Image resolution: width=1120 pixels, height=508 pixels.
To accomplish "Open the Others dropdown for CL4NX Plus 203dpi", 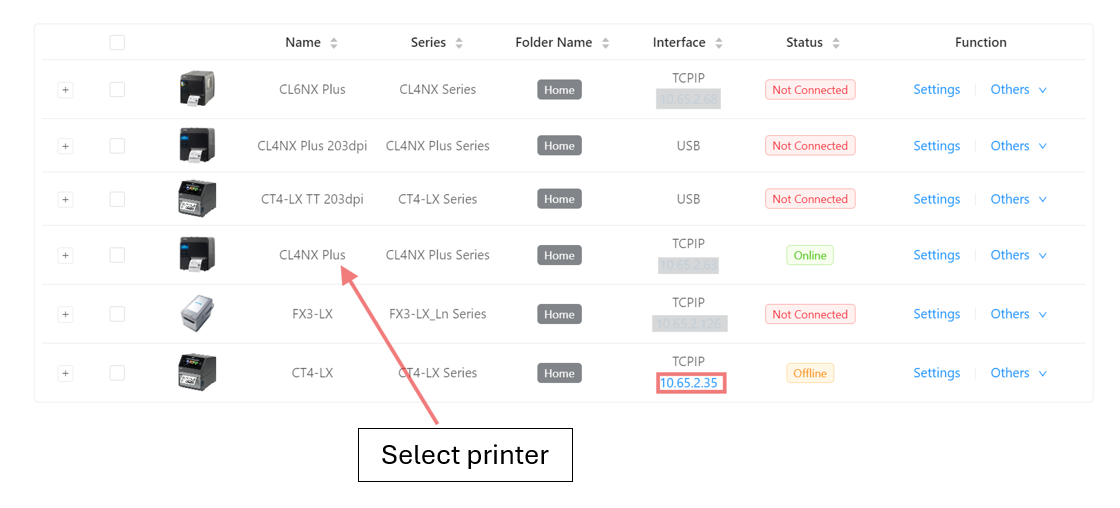I will click(x=1018, y=146).
